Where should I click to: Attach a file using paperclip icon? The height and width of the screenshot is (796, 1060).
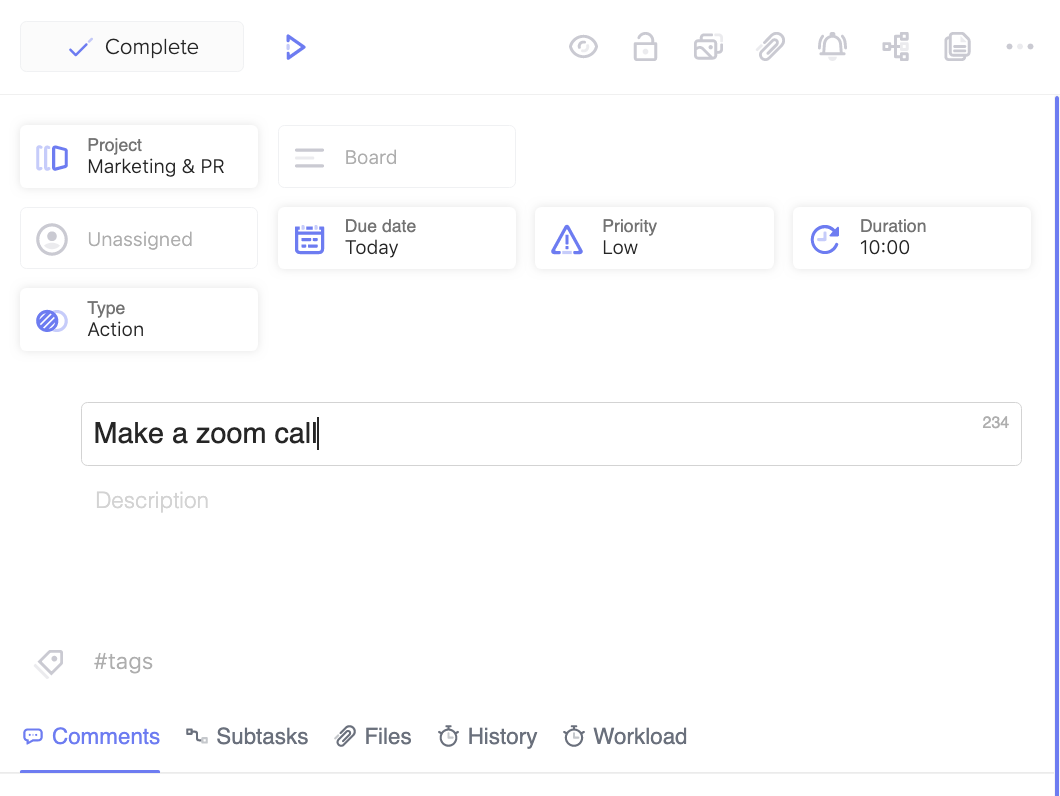pyautogui.click(x=770, y=47)
